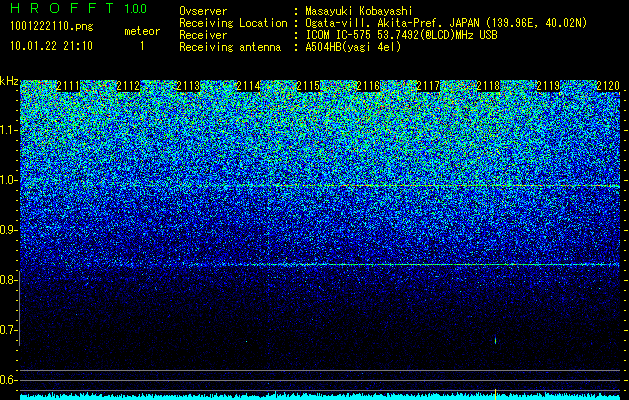629x400 pixels.
Task: Click the 0.7 frequency axis label
Action: pos(8,330)
